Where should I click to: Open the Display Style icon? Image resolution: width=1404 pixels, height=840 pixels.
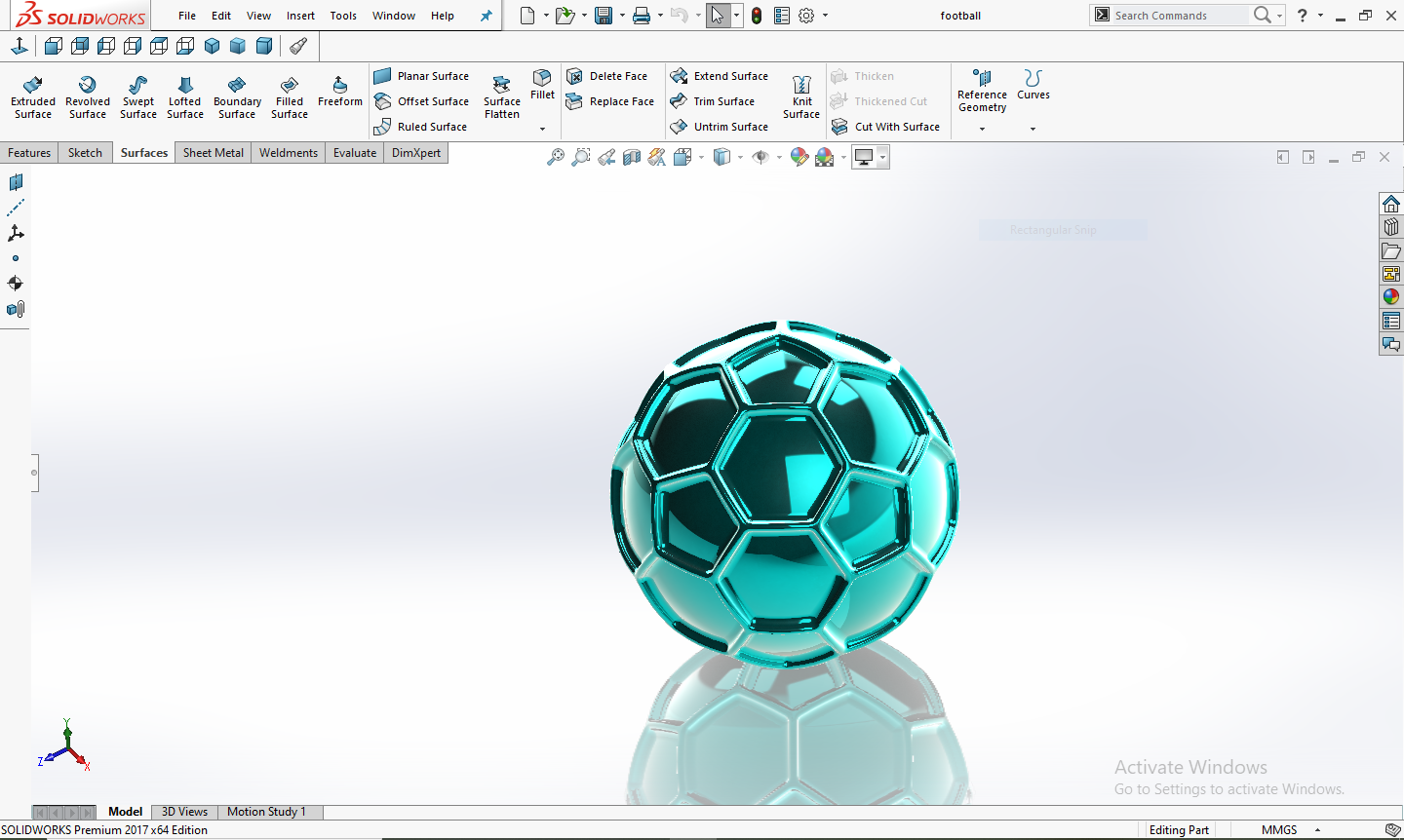tap(721, 157)
